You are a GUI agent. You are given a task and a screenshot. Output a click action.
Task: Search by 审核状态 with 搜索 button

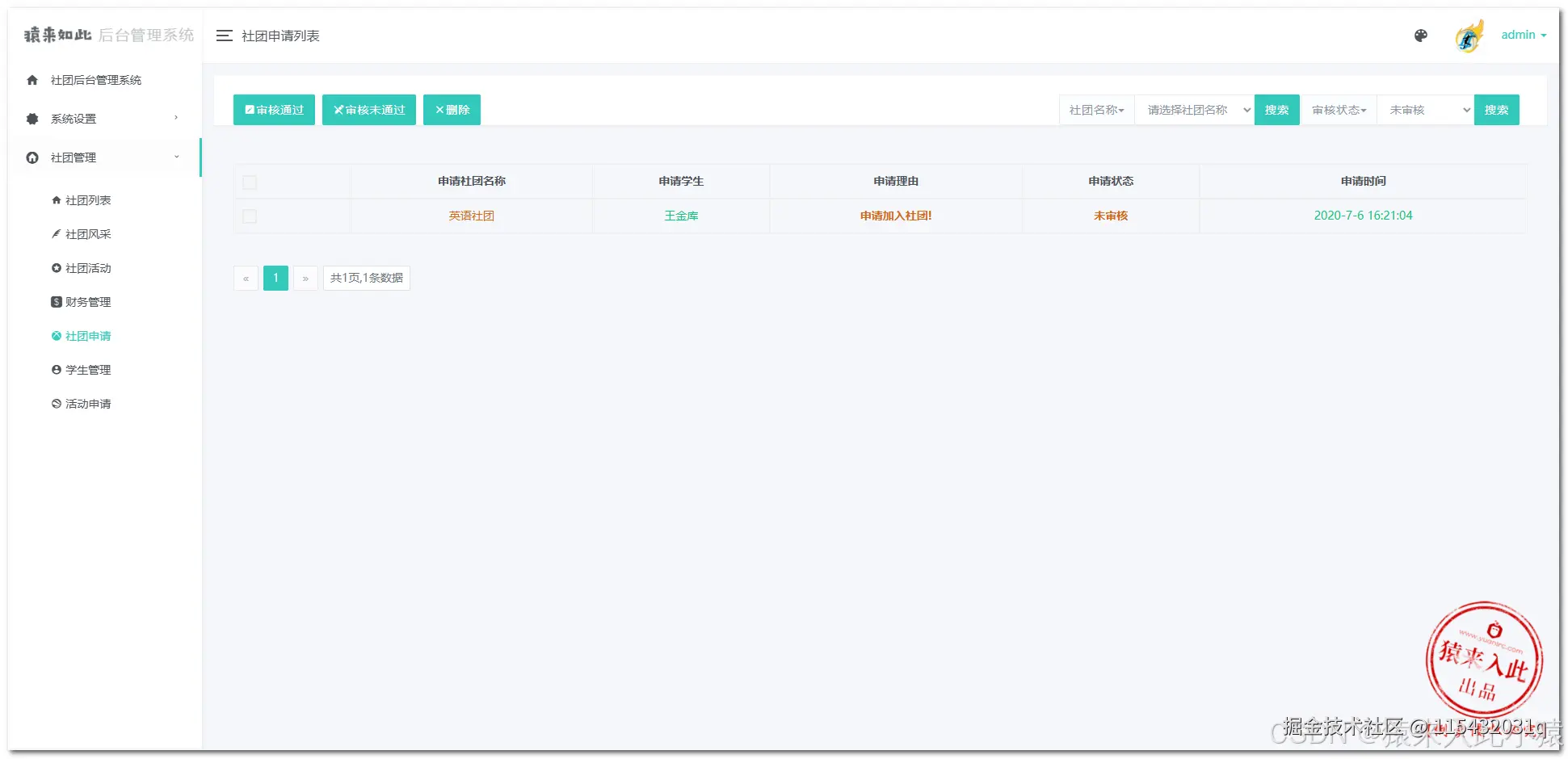point(1496,110)
